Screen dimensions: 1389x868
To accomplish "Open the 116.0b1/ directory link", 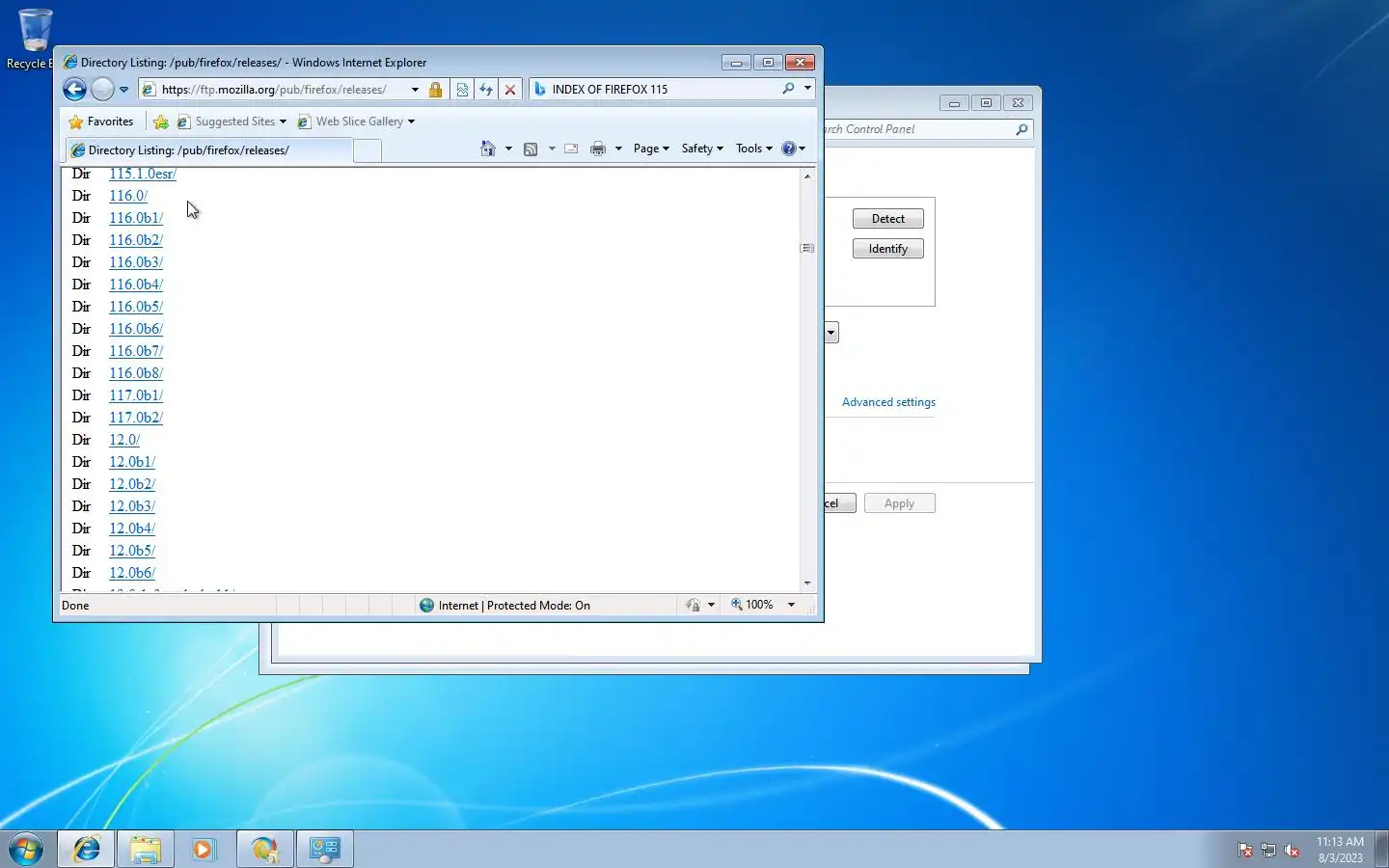I will pyautogui.click(x=136, y=218).
